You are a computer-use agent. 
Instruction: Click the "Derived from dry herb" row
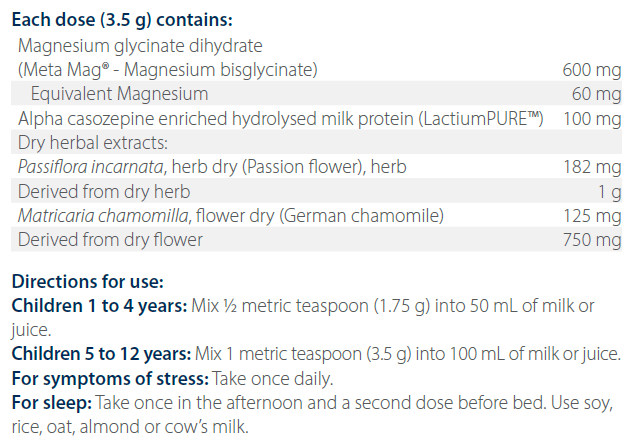pyautogui.click(x=104, y=191)
